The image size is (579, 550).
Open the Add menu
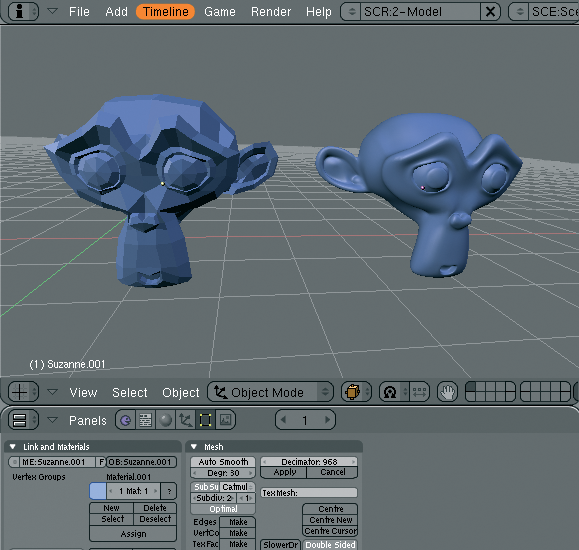[116, 12]
